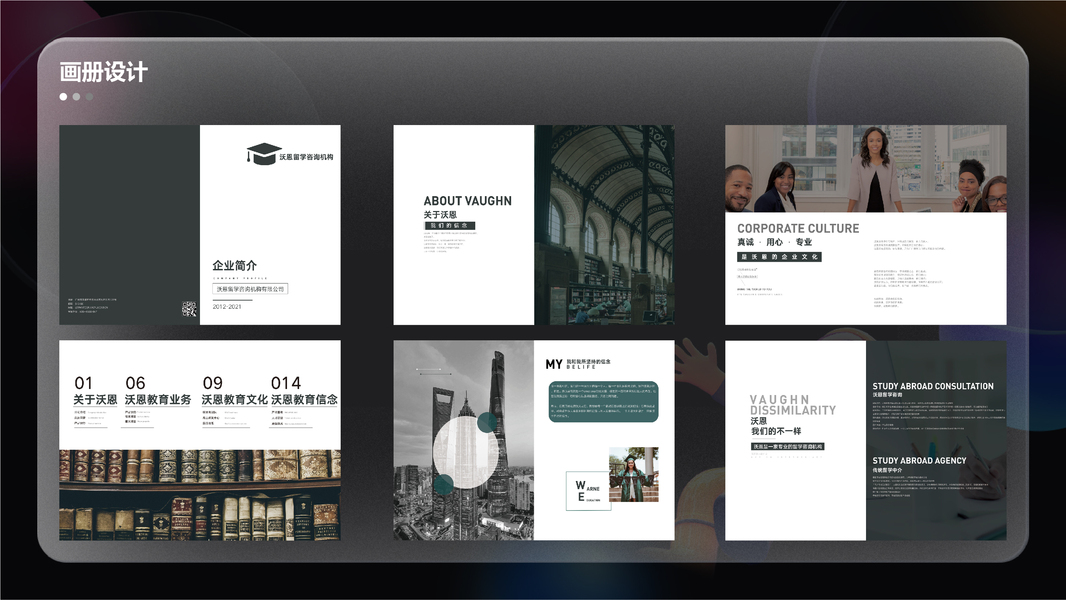
Task: Click the 沃恩留学咨询机构 logo text
Action: pyautogui.click(x=306, y=157)
